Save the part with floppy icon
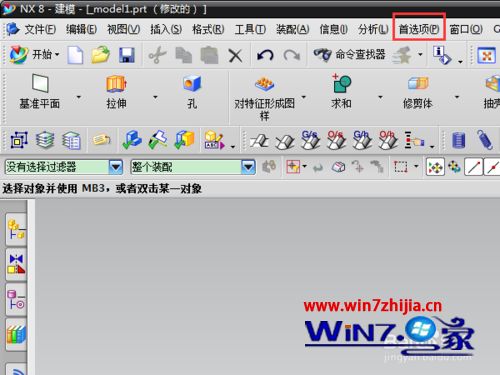 tap(127, 55)
